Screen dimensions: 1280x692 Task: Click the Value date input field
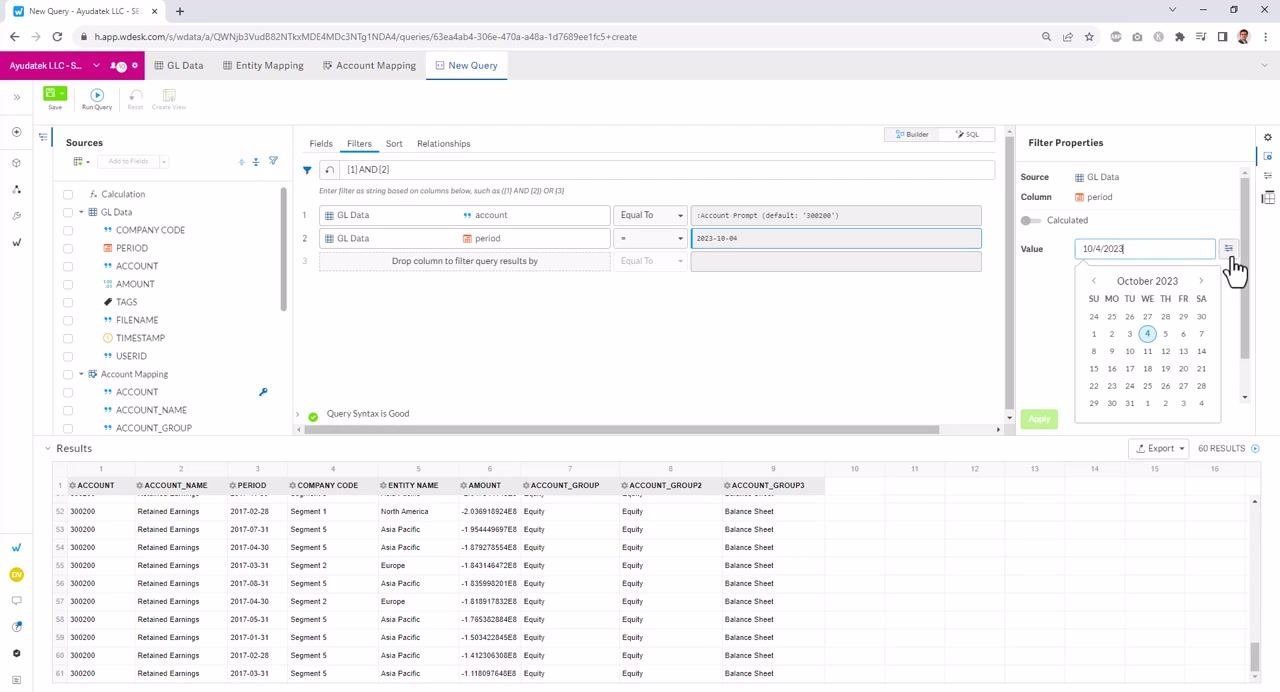(1145, 249)
